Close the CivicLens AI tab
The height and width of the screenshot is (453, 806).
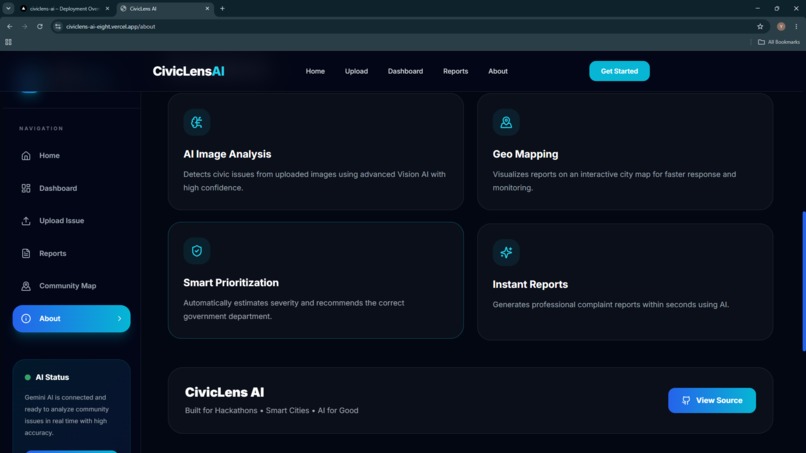pyautogui.click(x=207, y=9)
